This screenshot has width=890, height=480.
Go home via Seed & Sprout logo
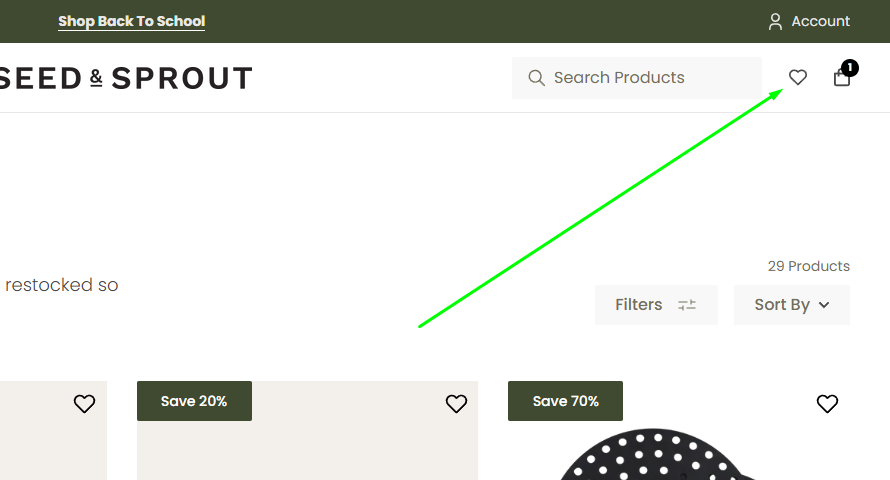pos(125,78)
